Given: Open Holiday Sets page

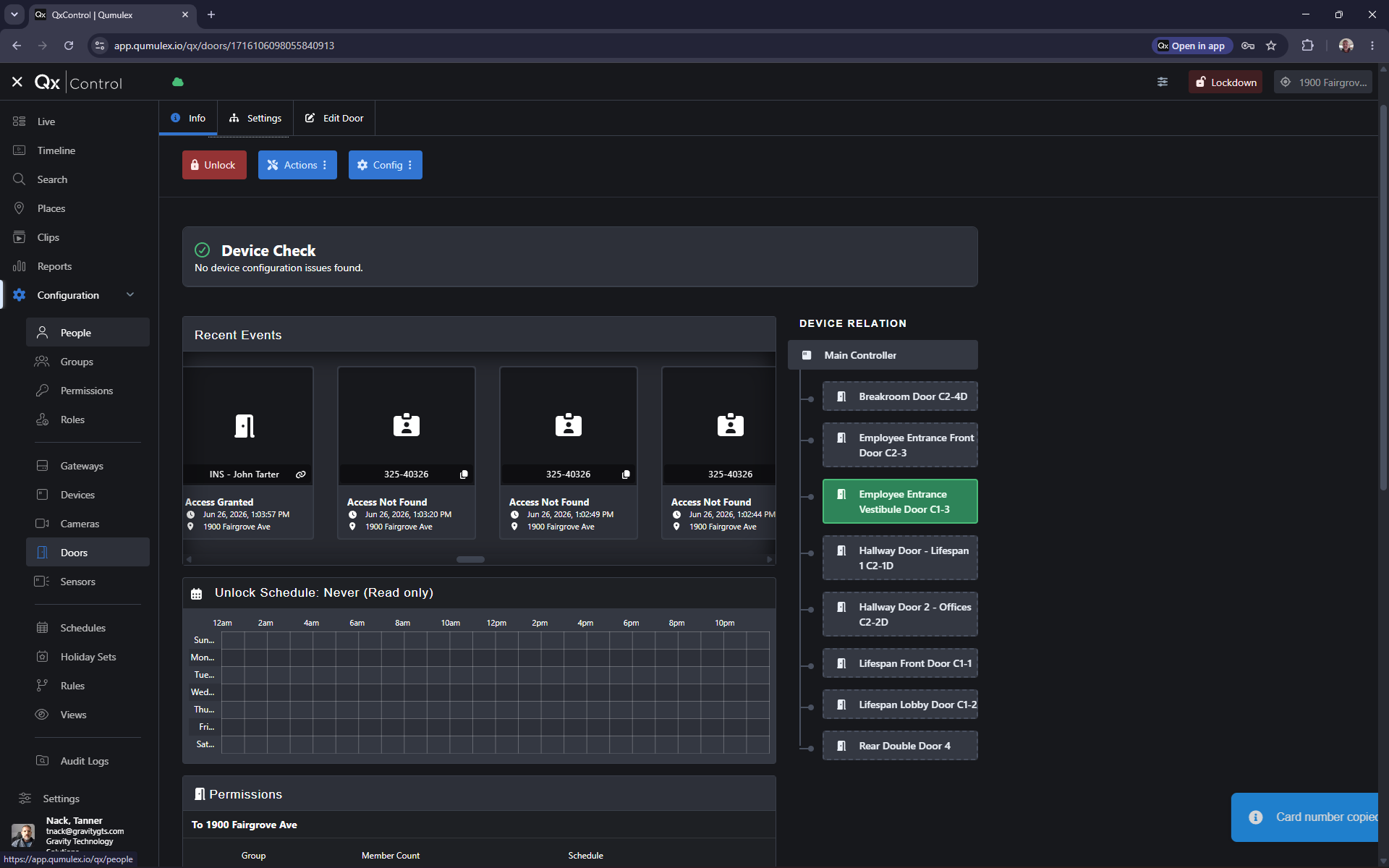Looking at the screenshot, I should click(x=88, y=657).
